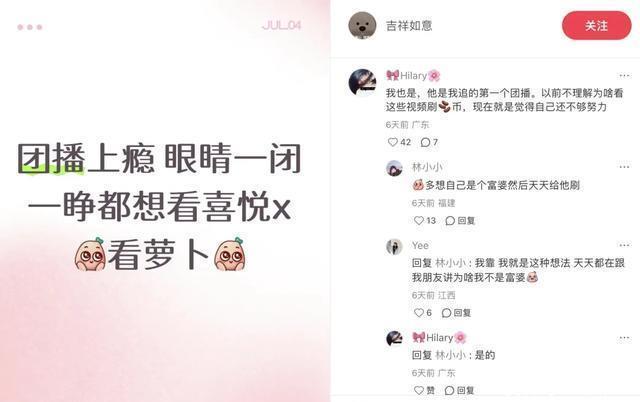
Task: Open the 7 replies on Hilary's comment
Action: [429, 142]
